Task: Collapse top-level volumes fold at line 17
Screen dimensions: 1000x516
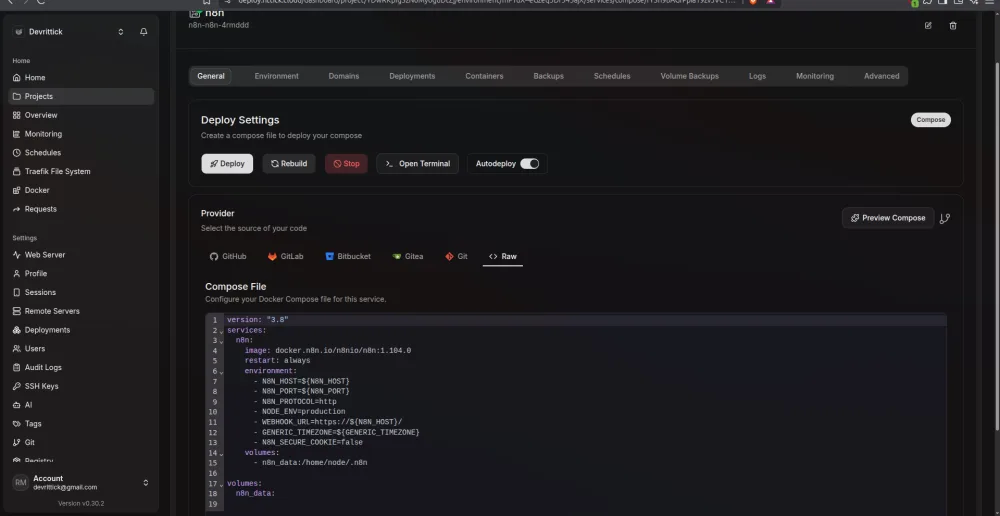Action: (221, 485)
